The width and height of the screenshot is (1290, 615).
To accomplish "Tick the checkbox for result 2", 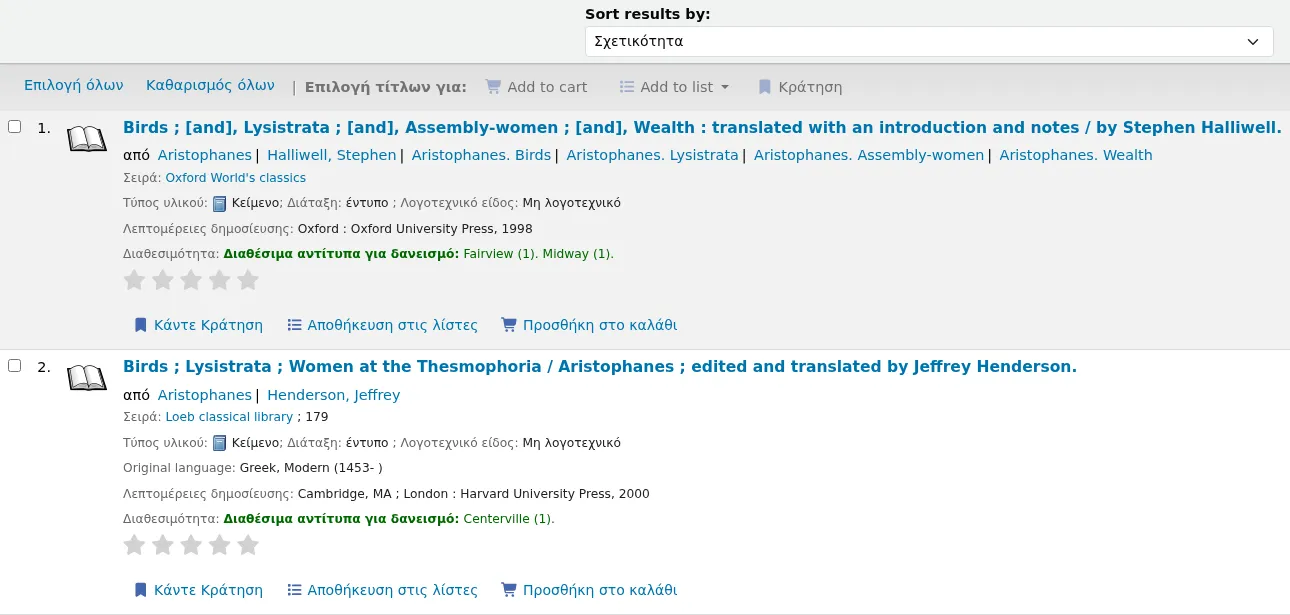I will (x=15, y=365).
